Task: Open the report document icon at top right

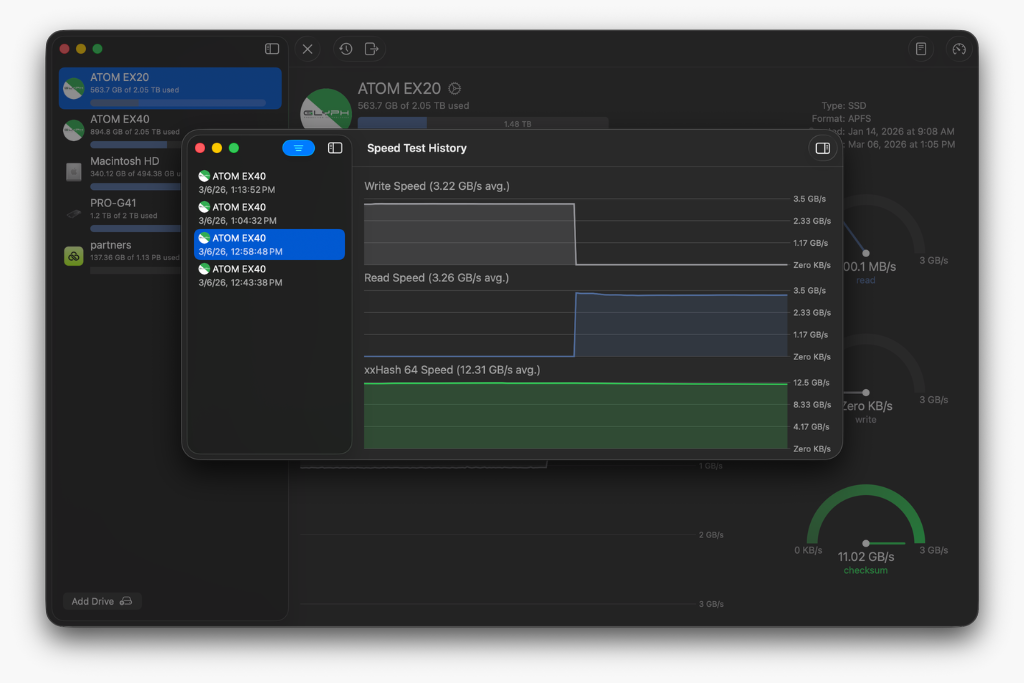Action: (921, 49)
